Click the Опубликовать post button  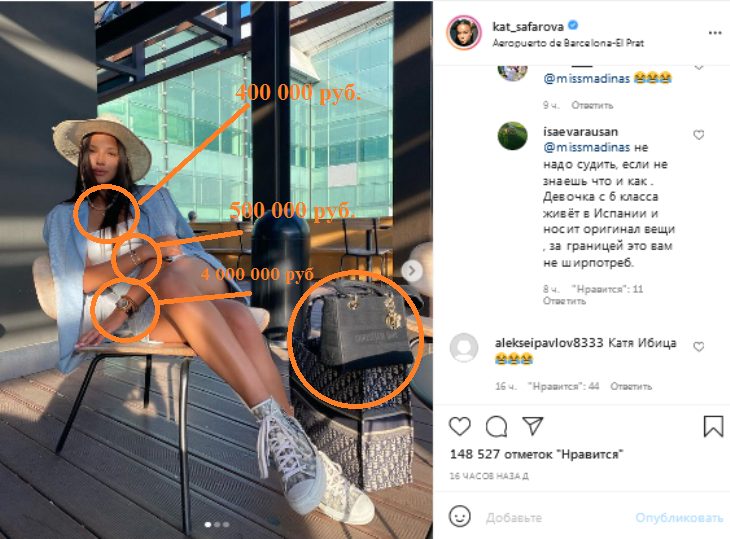coord(679,518)
